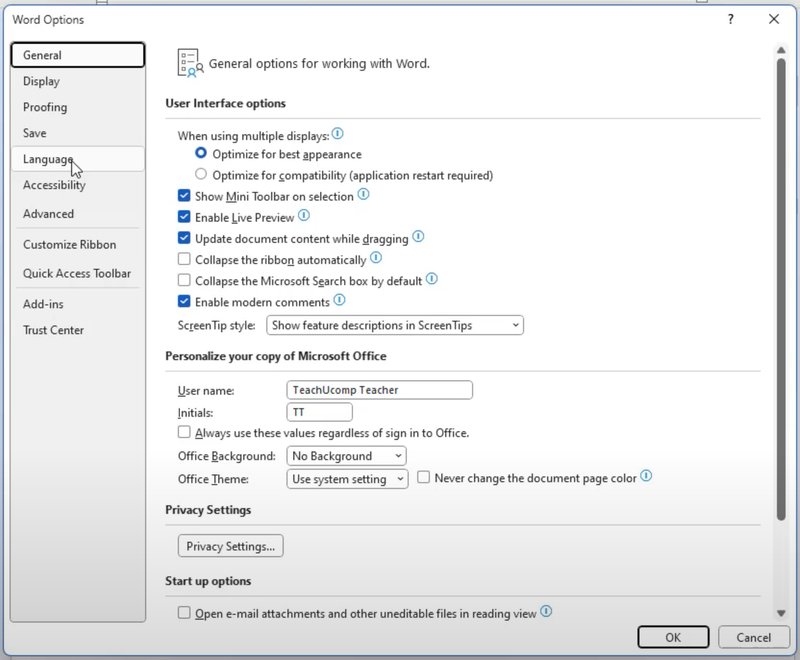Viewport: 800px width, 660px height.
Task: Click info icon next to Microsoft Search option
Action: coord(432,280)
